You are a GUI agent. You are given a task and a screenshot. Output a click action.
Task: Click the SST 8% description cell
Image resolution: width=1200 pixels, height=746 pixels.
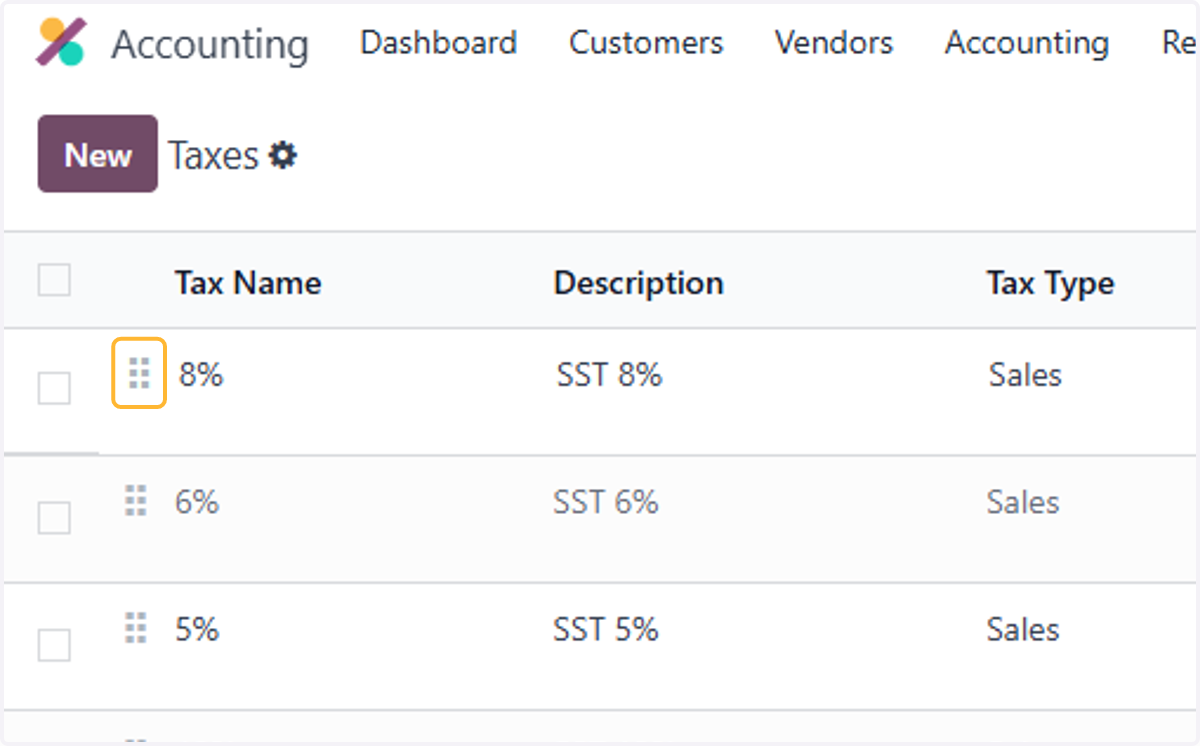click(609, 375)
